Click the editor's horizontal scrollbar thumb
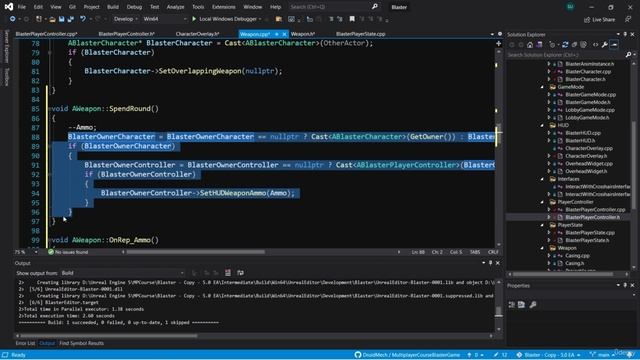The image size is (640, 360). [x=196, y=252]
